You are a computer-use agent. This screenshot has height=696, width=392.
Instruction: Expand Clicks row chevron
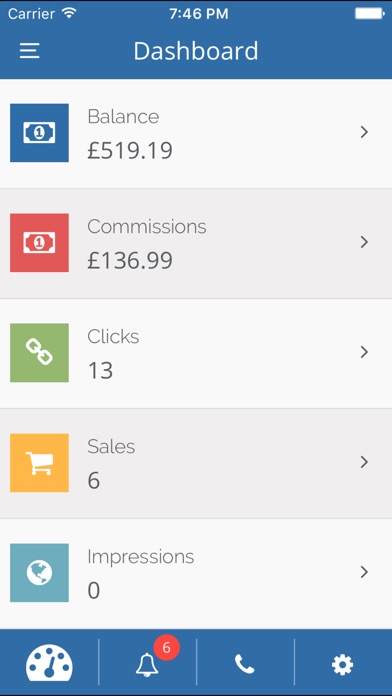(x=364, y=352)
